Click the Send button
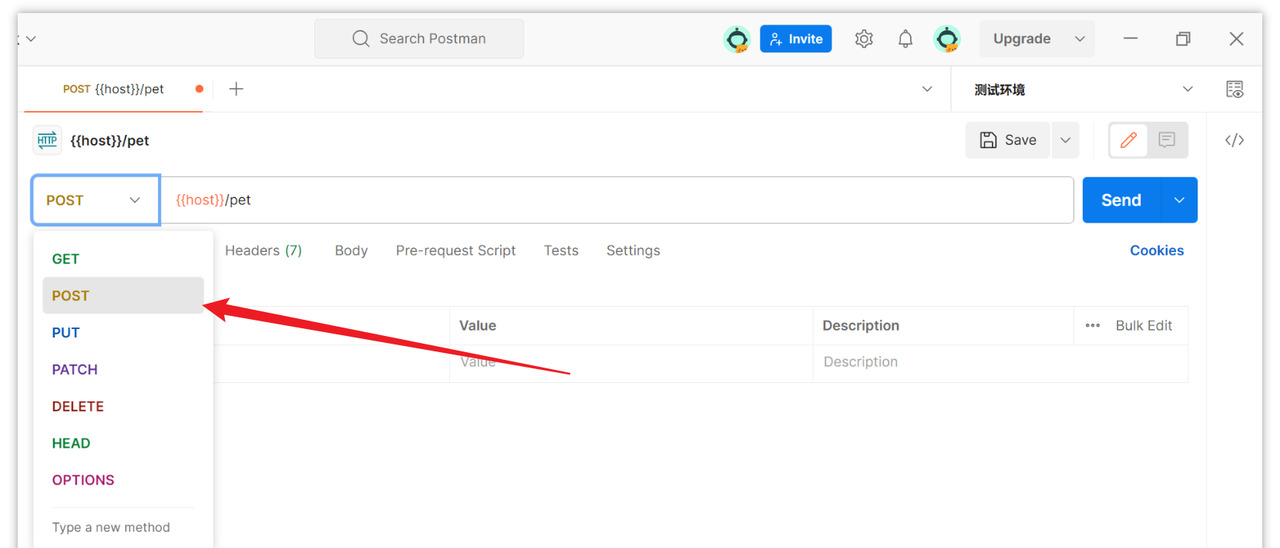 1121,200
